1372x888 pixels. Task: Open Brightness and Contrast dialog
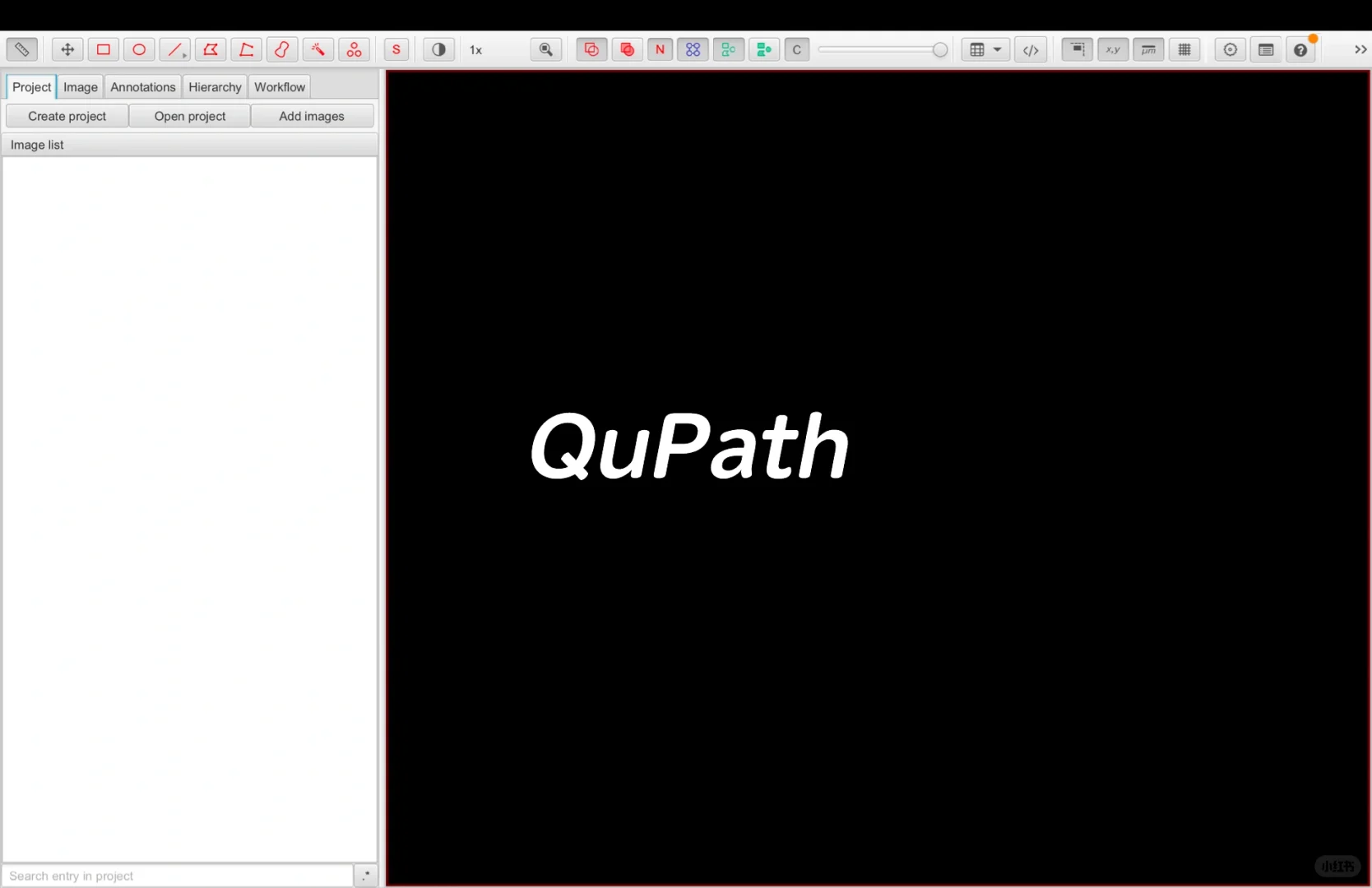(439, 50)
